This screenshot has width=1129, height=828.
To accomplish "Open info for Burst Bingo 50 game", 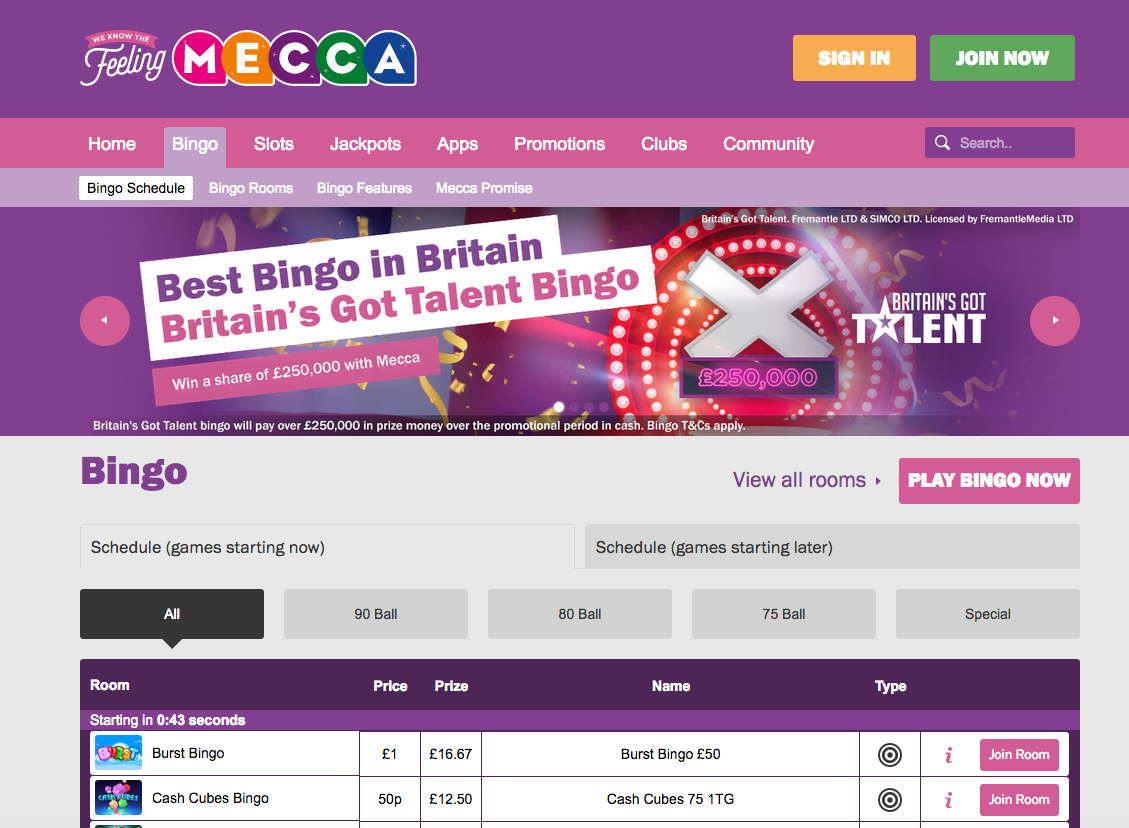I will [x=947, y=754].
